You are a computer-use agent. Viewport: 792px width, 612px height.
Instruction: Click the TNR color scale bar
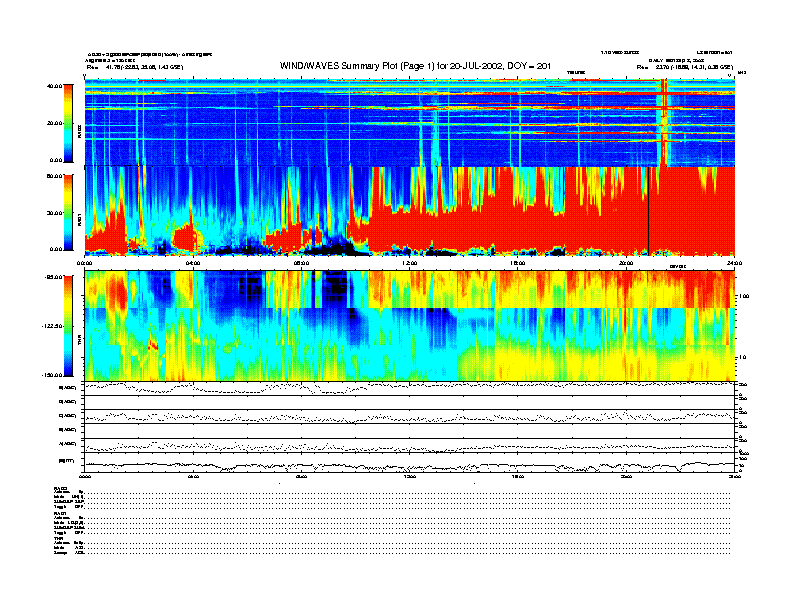[x=68, y=326]
